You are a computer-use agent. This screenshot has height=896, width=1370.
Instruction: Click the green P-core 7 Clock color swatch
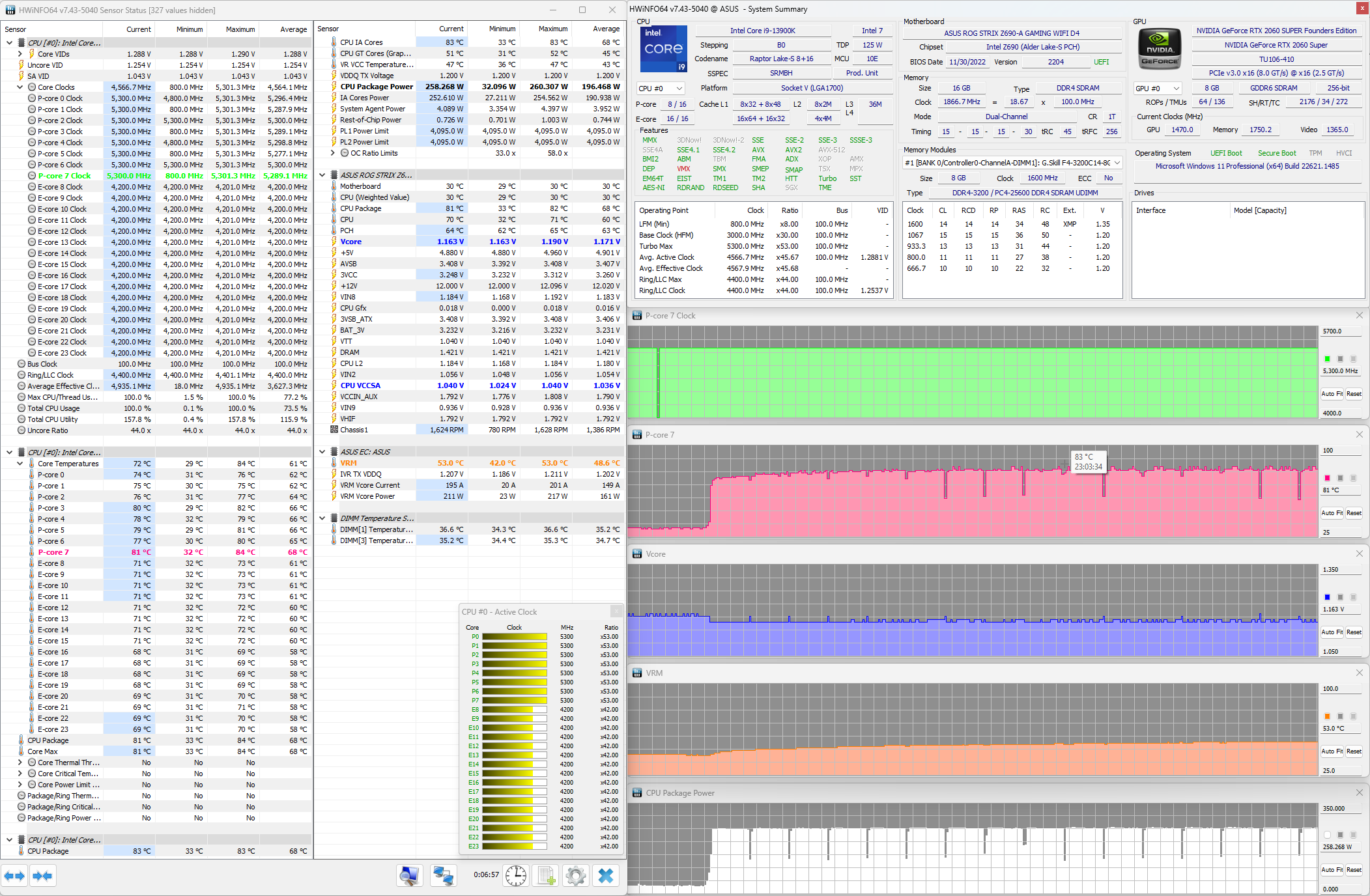(x=1327, y=359)
